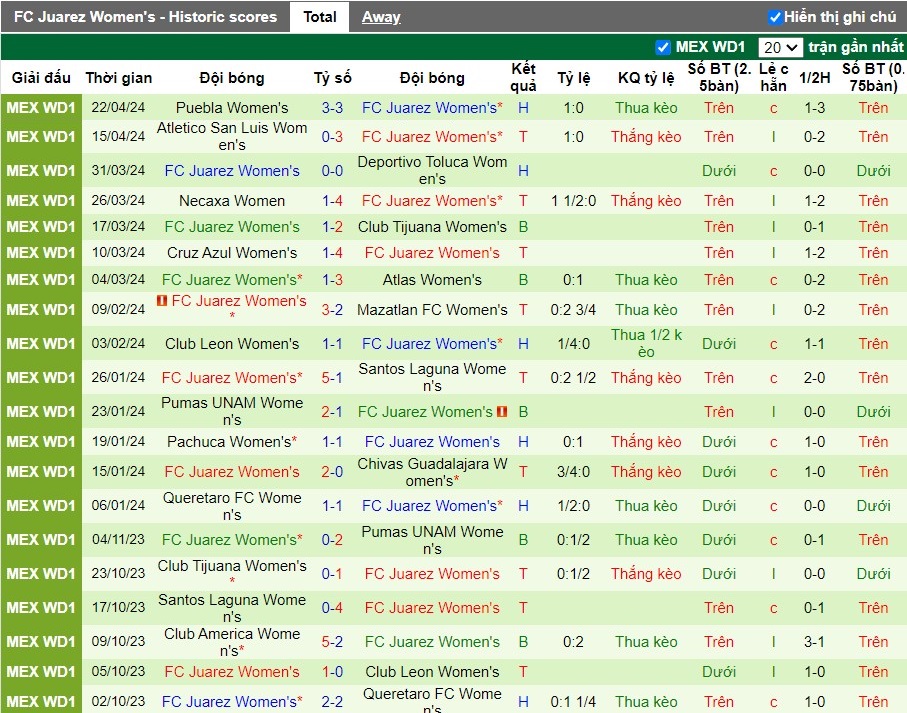Toggle the Hiển thị ghi chú checkbox
907x713 pixels.
click(x=775, y=17)
